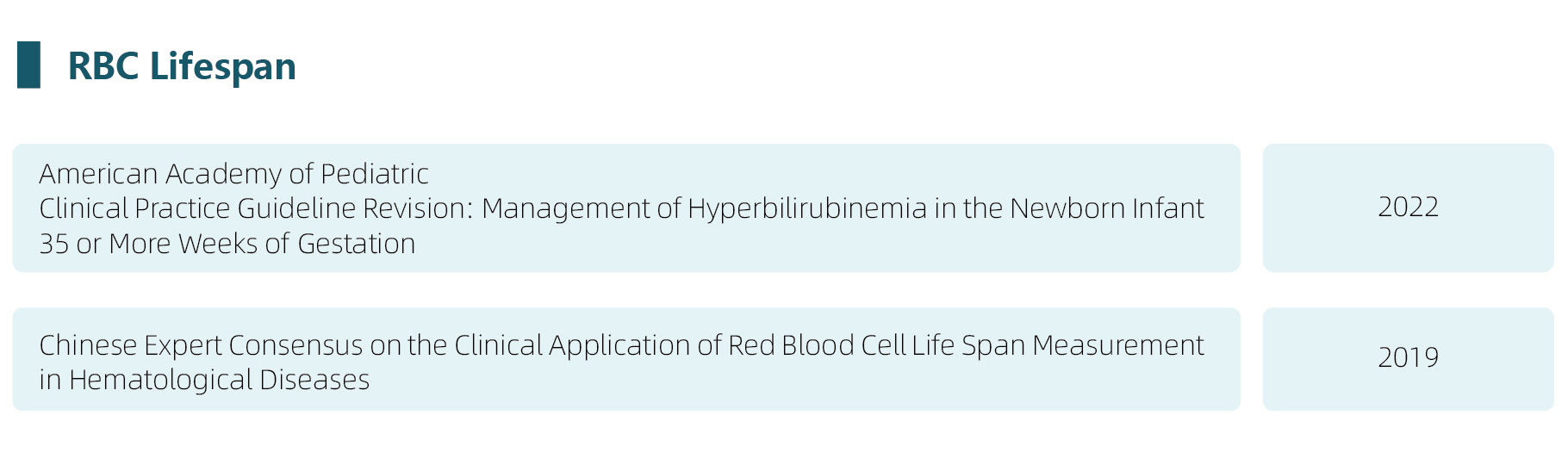The height and width of the screenshot is (471, 1568).
Task: Click the word Lifespan in the heading
Action: [x=222, y=66]
